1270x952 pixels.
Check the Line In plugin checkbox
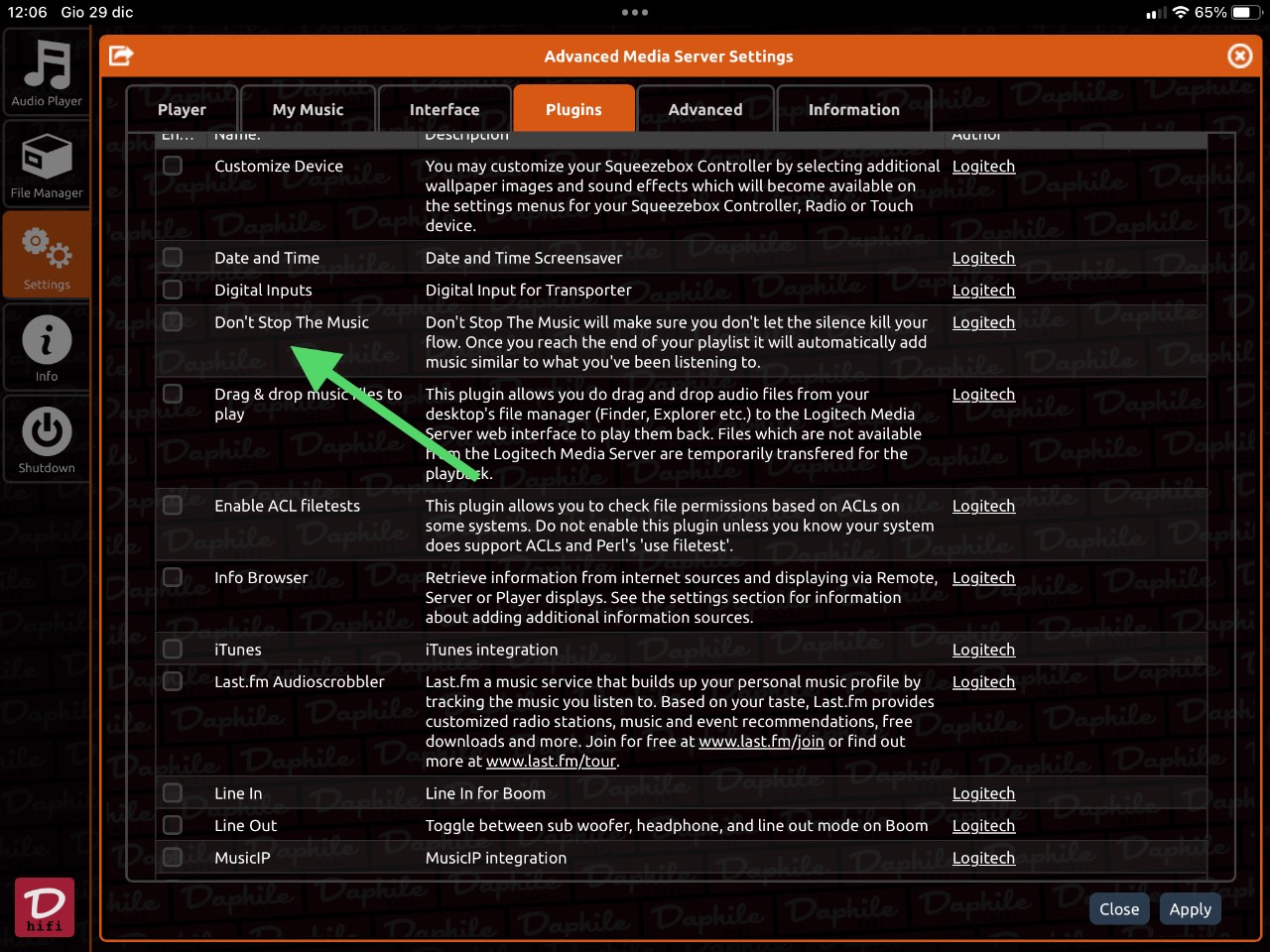pyautogui.click(x=173, y=793)
